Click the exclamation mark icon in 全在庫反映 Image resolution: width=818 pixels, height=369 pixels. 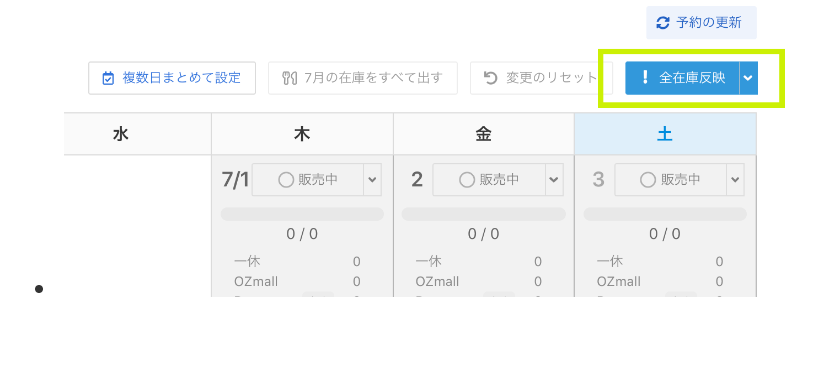click(645, 78)
